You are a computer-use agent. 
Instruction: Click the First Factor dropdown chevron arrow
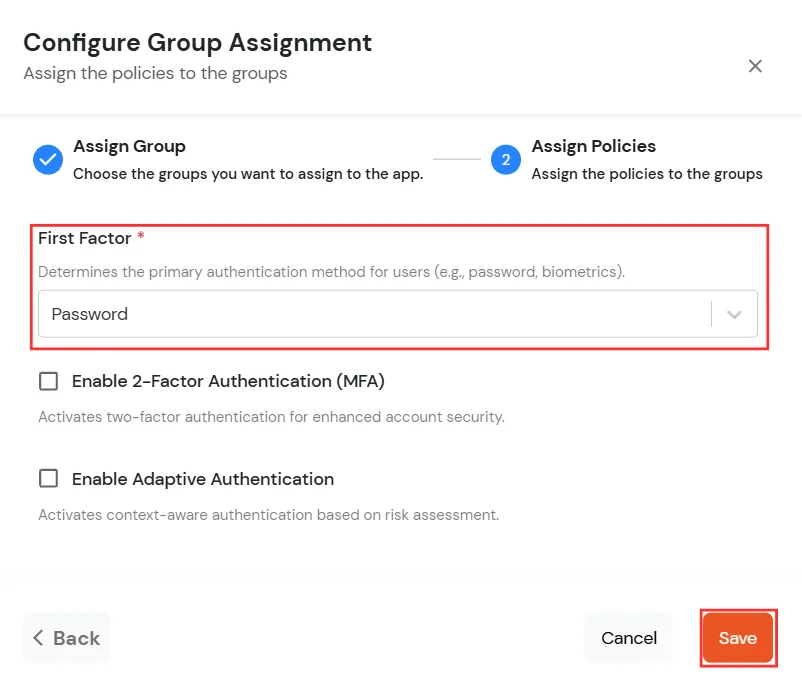tap(734, 315)
